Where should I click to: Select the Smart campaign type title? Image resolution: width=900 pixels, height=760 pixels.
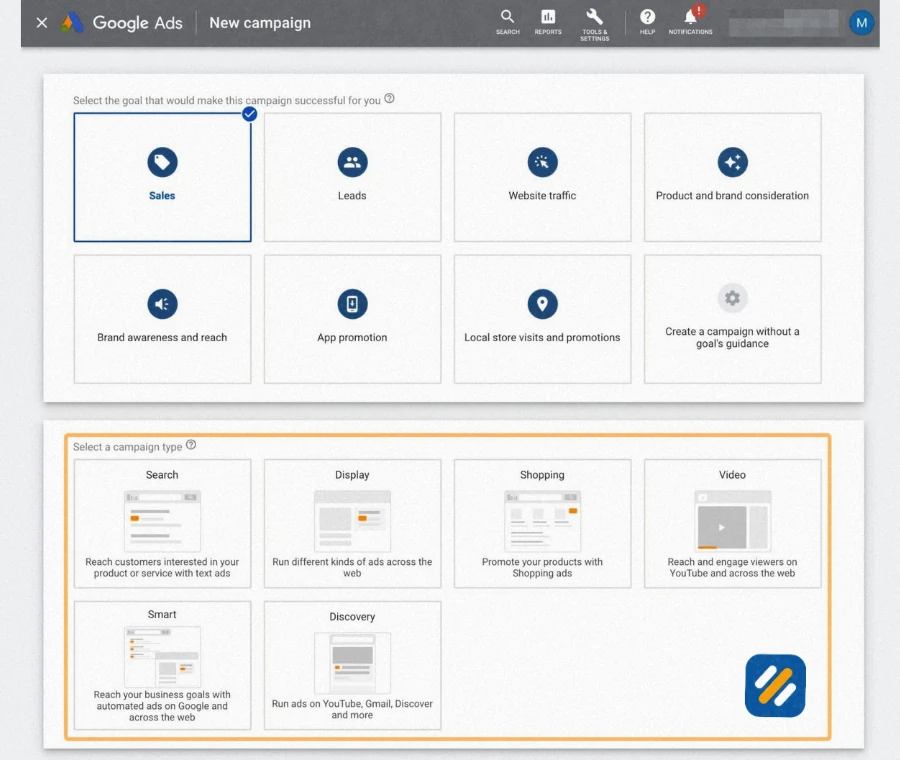click(x=162, y=614)
